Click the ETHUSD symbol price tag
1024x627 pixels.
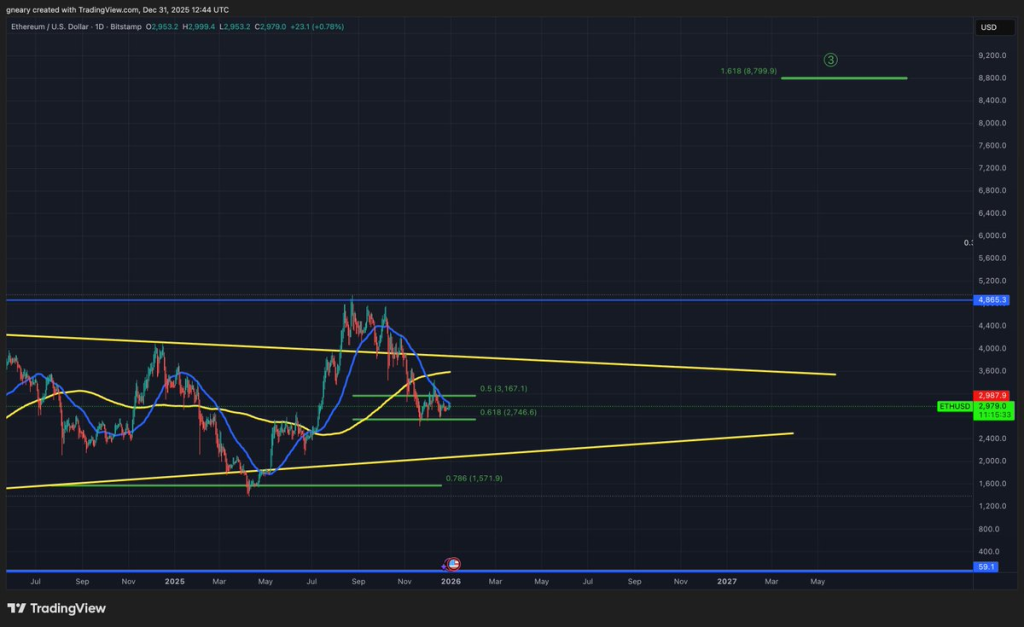953,406
